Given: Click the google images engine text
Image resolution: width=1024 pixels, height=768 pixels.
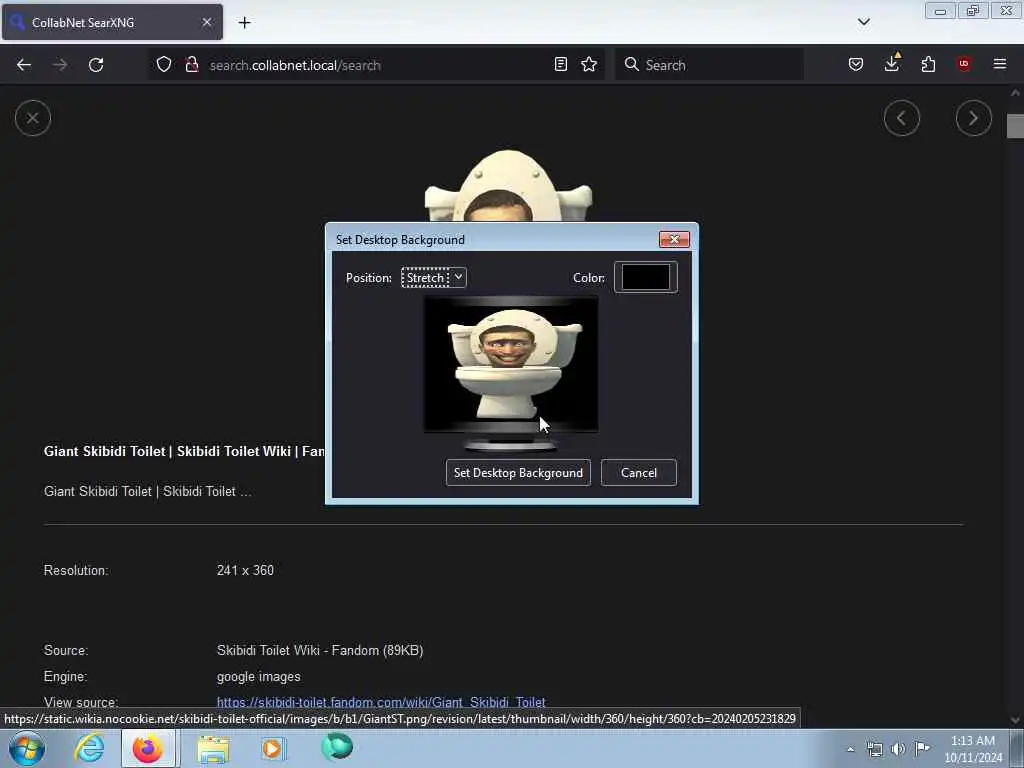Looking at the screenshot, I should coord(259,677).
